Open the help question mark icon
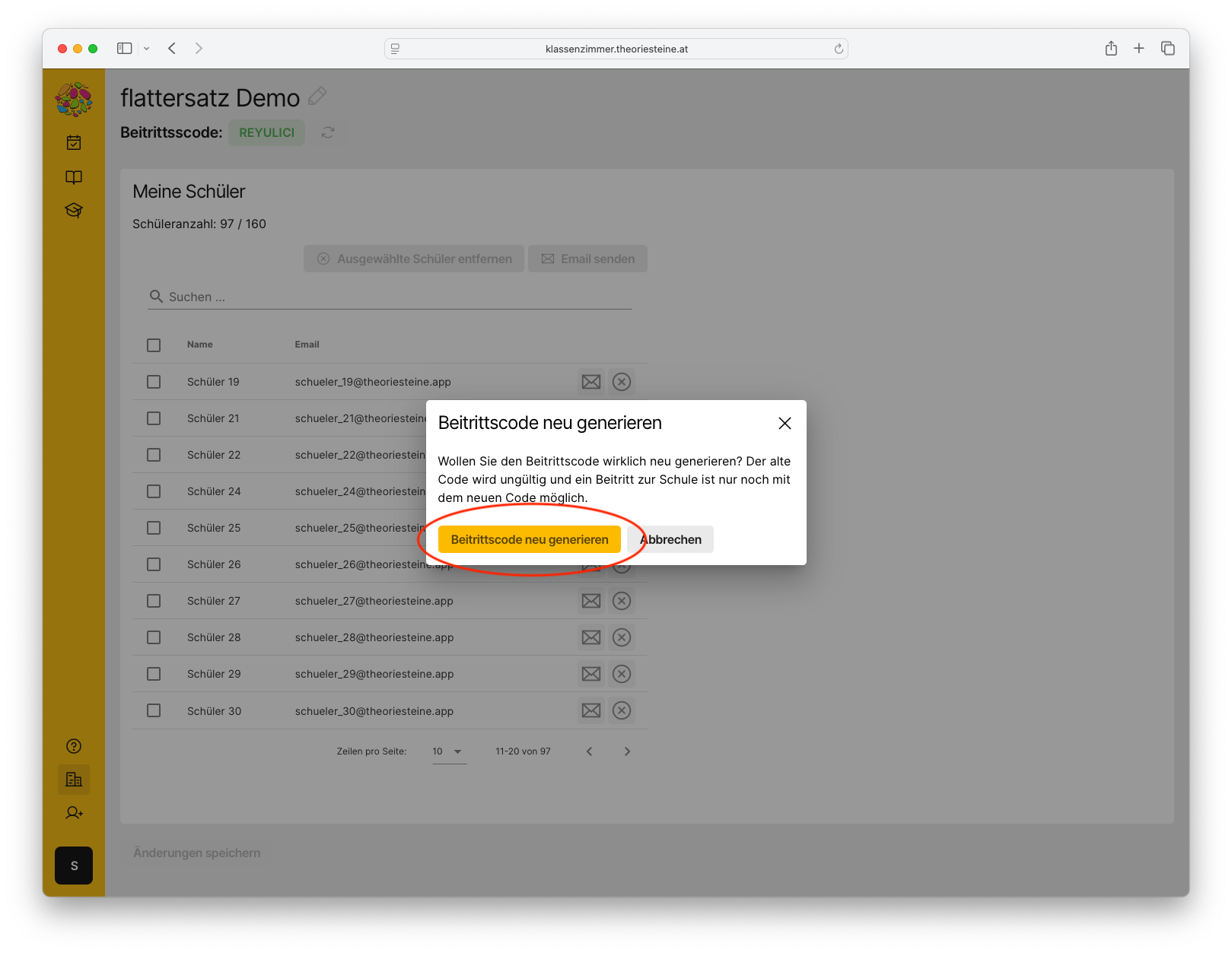Screen dimensions: 1232x953 click(x=74, y=746)
